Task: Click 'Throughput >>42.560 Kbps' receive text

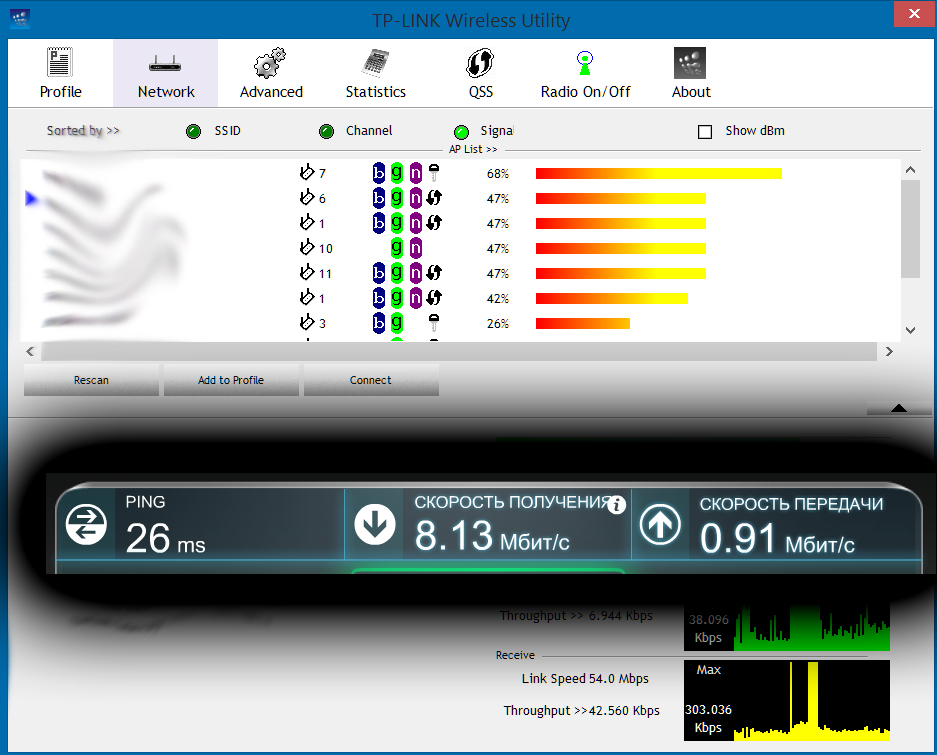Action: click(581, 710)
